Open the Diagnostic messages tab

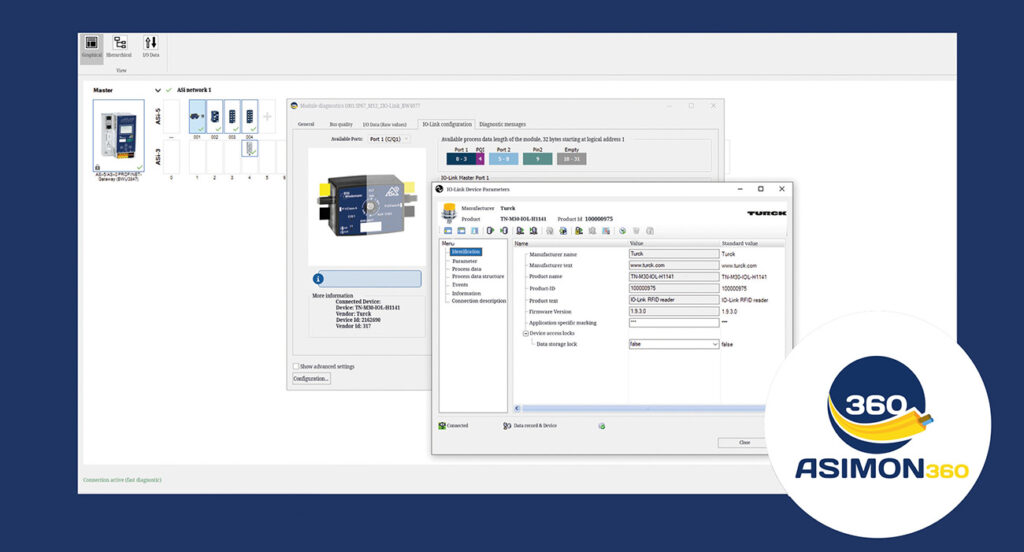(x=502, y=124)
